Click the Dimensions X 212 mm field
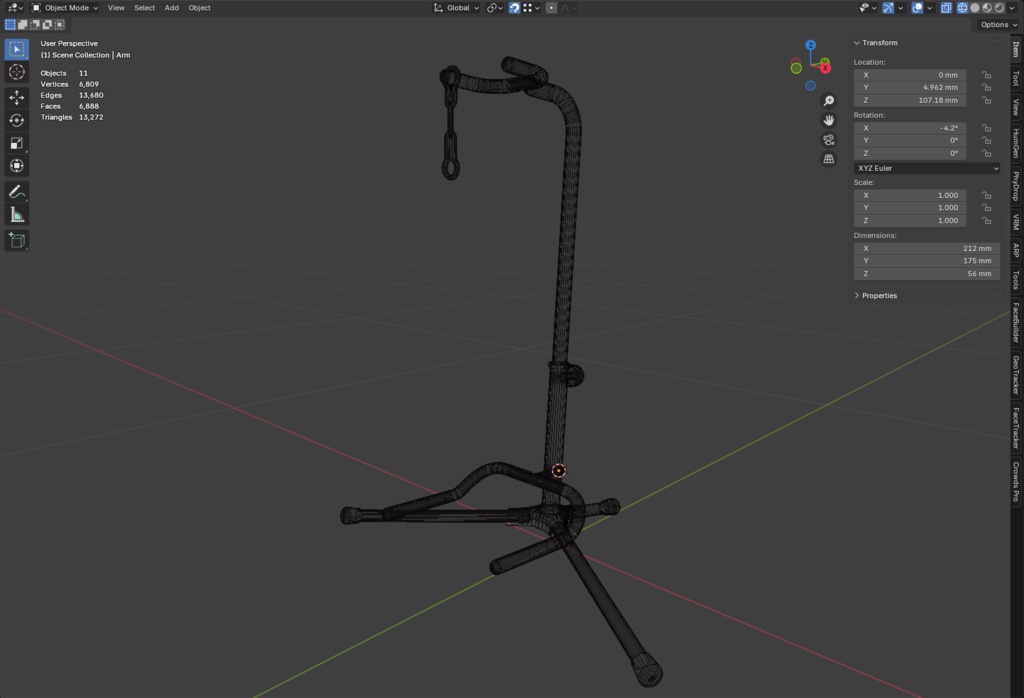This screenshot has height=698, width=1024. pyautogui.click(x=927, y=248)
